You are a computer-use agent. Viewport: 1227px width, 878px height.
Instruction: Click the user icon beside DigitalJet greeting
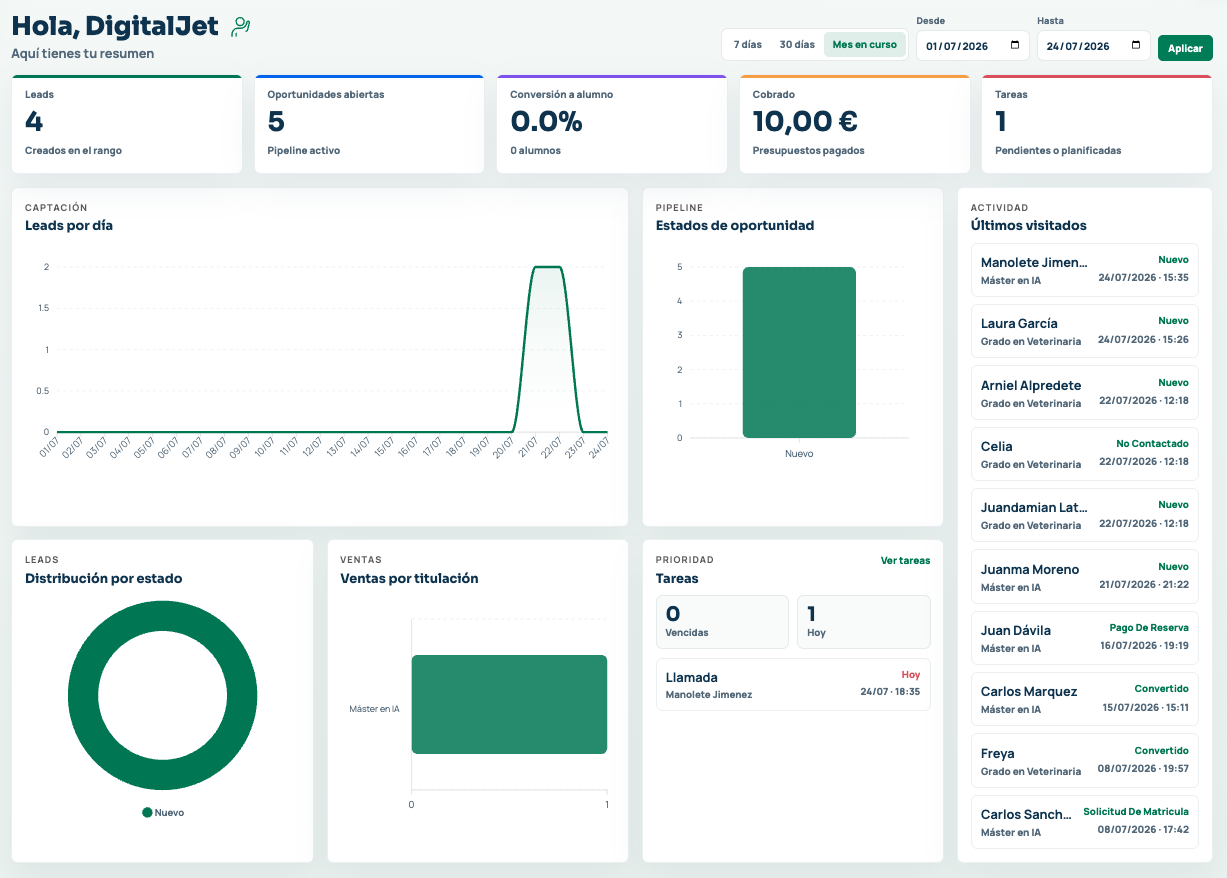240,27
